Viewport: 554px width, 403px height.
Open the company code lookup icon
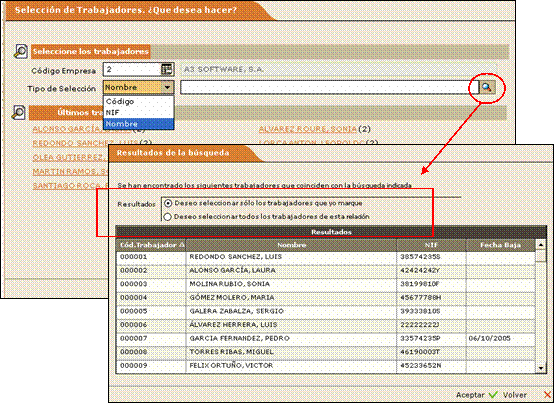[167, 69]
